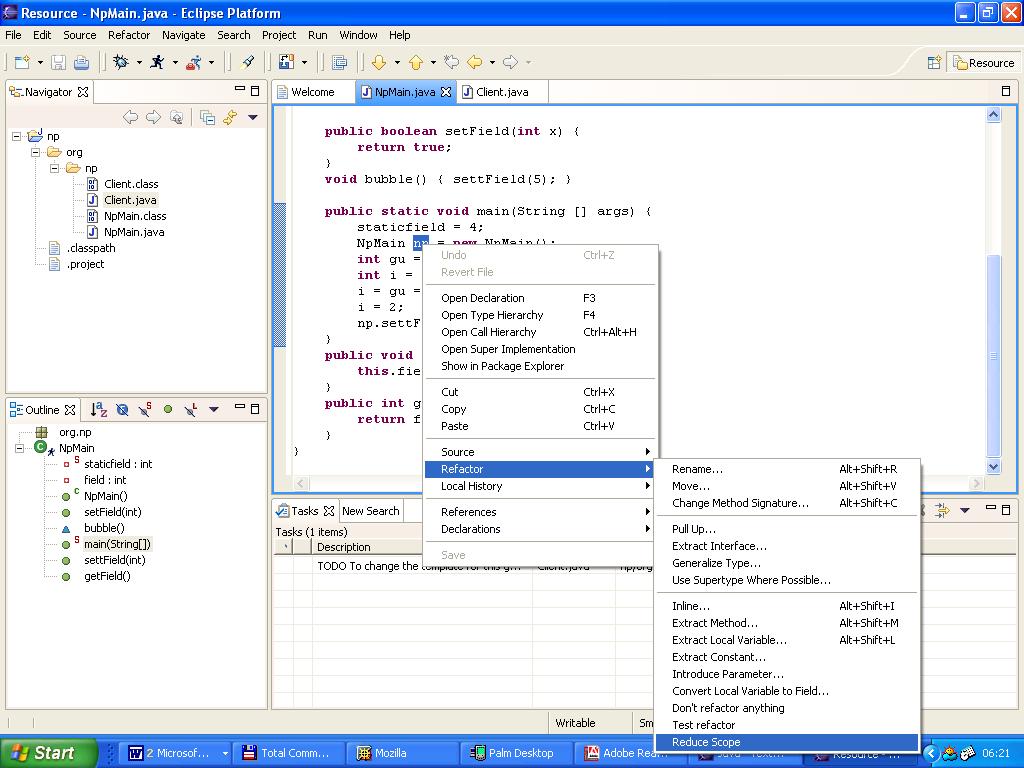The height and width of the screenshot is (768, 1024).
Task: Open the Tasks view menu dropdown
Action: click(965, 510)
